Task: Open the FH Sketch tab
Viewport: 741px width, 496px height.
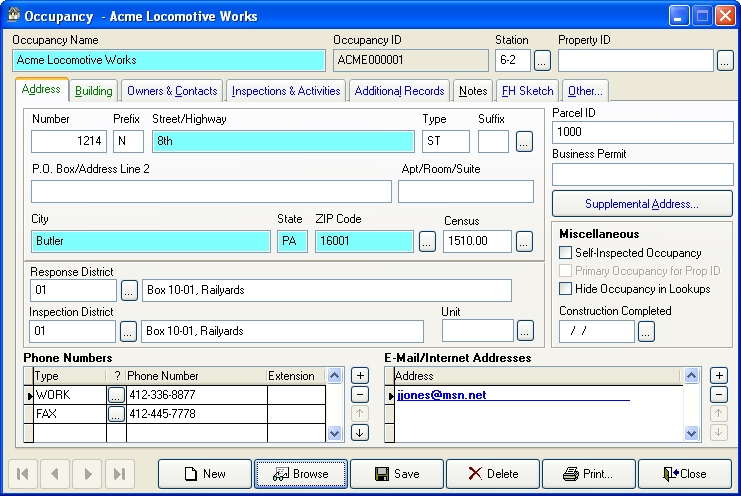Action: (x=527, y=91)
